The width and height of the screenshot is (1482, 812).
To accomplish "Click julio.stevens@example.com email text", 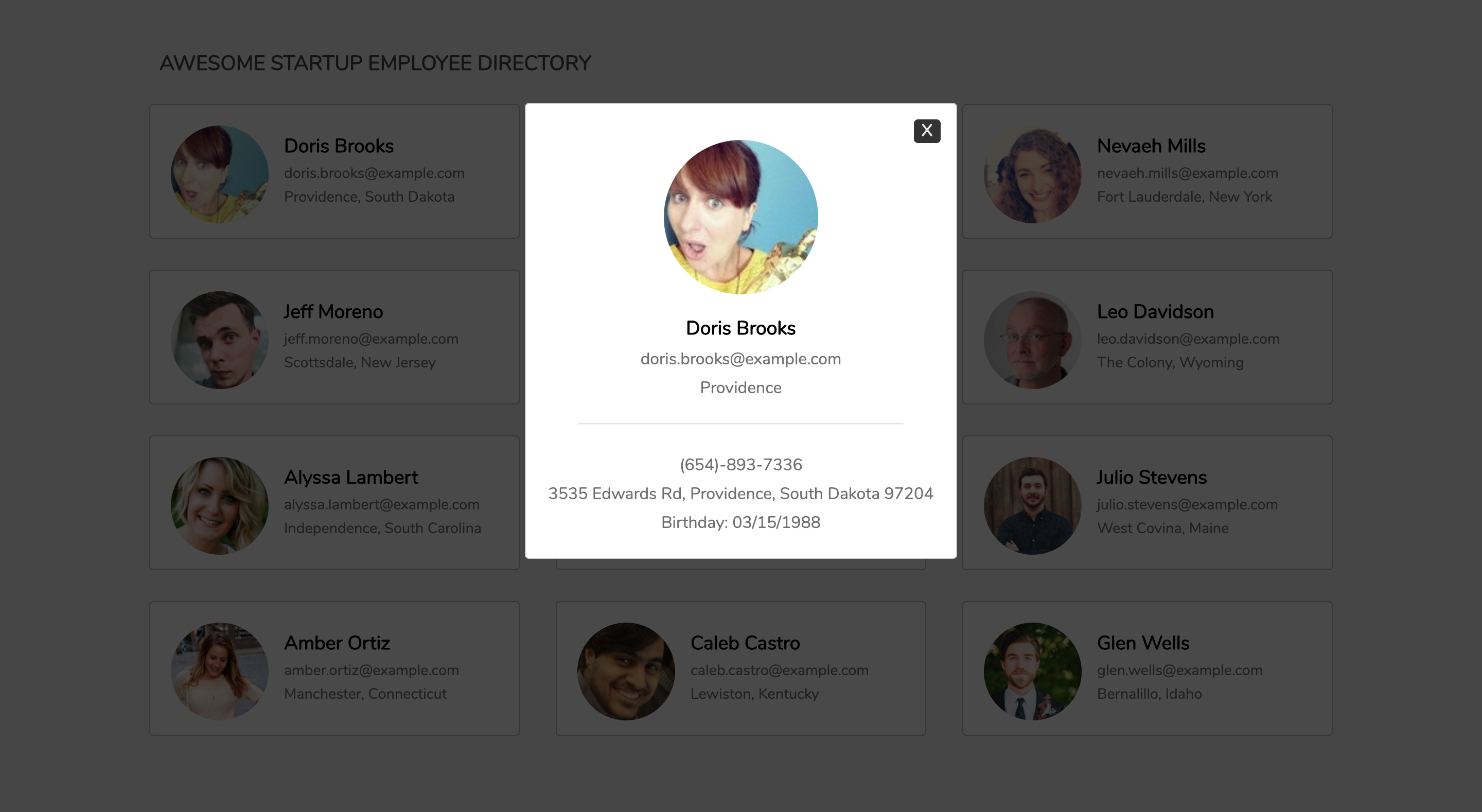I will tap(1187, 505).
